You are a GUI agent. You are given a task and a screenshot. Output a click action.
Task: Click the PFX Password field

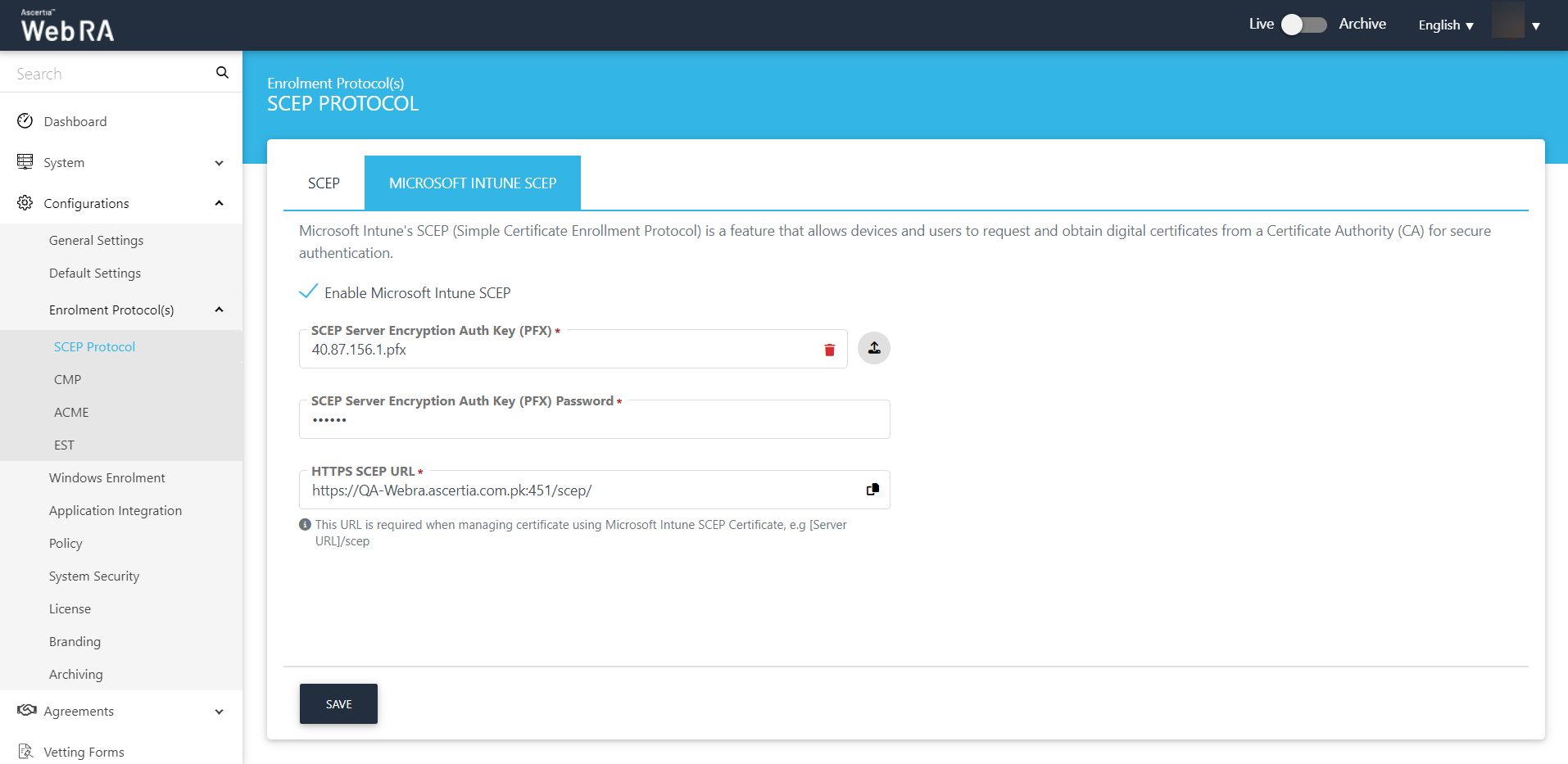pos(595,419)
